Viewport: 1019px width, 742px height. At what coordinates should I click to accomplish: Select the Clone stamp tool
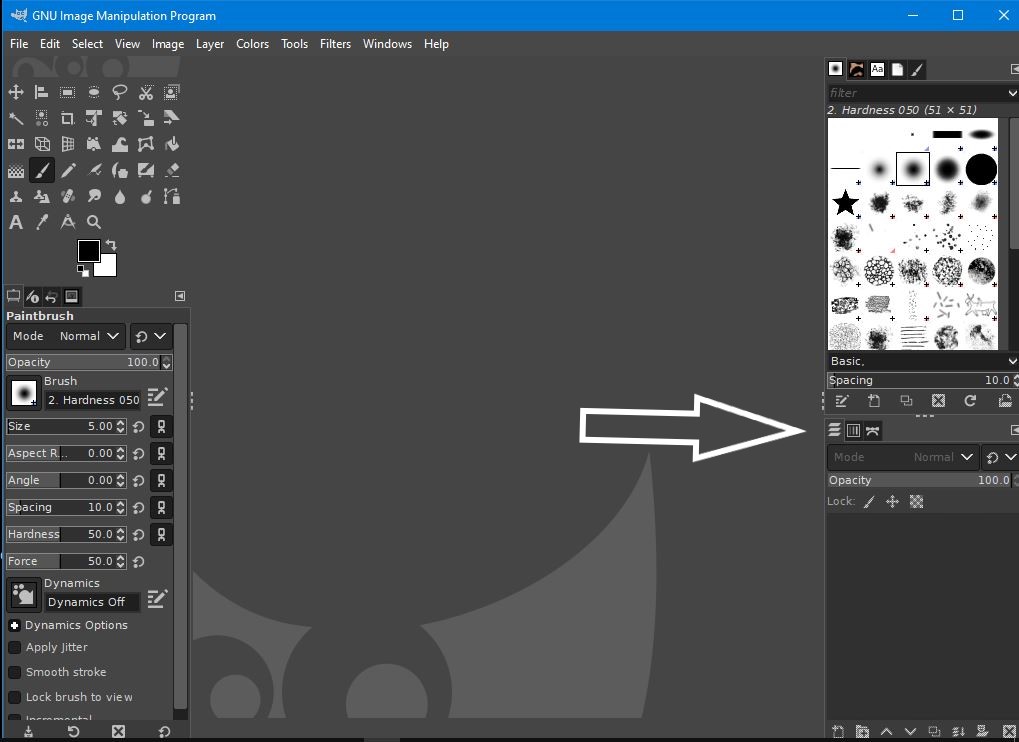click(x=16, y=196)
